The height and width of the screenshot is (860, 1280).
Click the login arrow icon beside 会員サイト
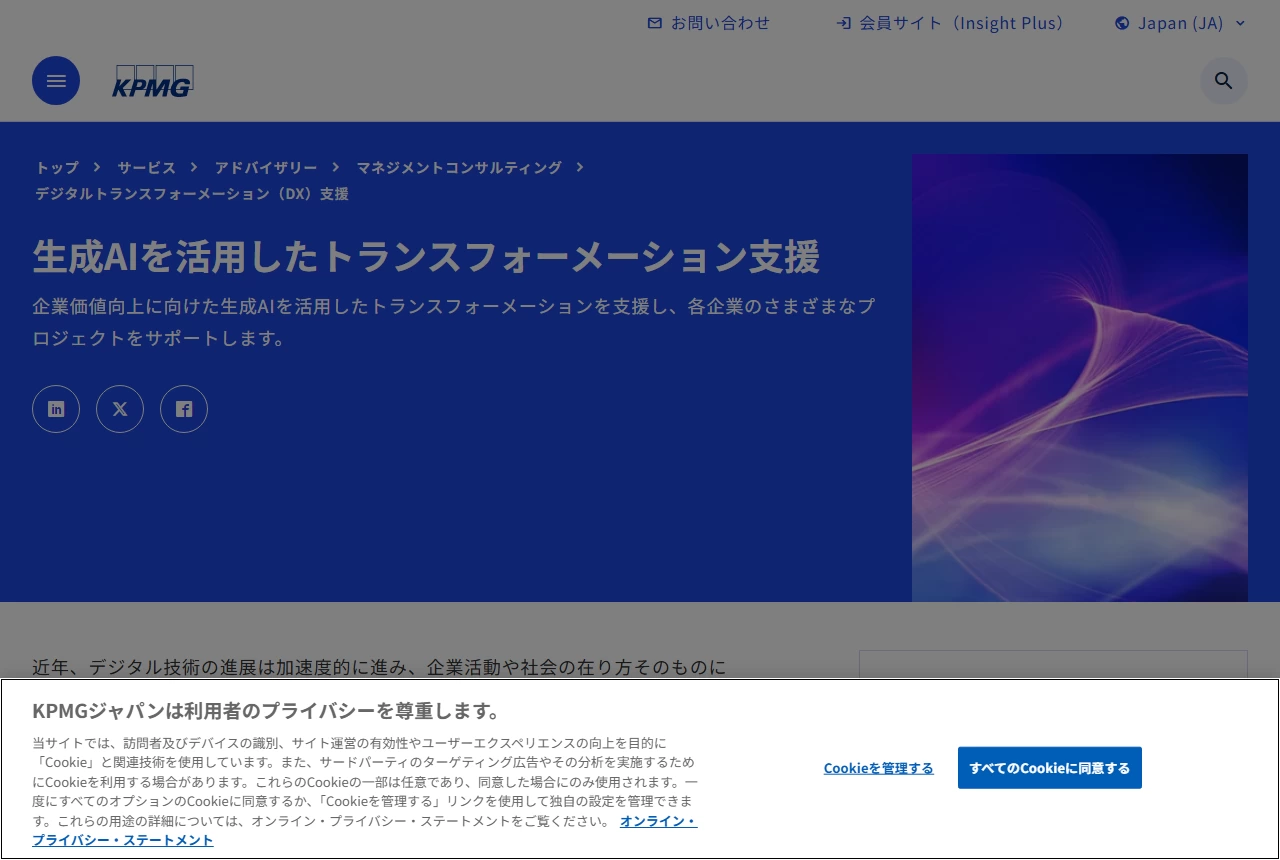tap(844, 23)
